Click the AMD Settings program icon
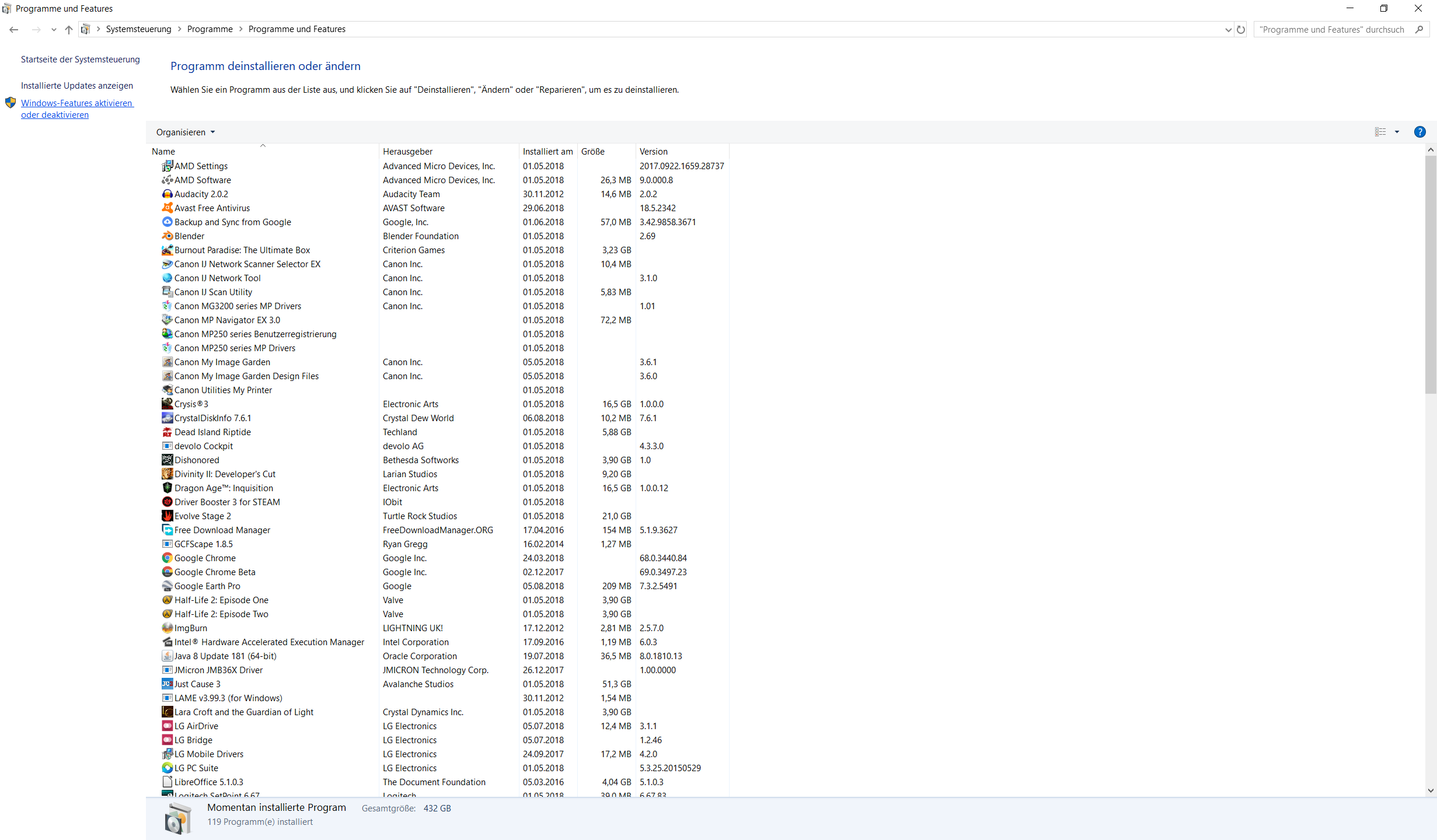Viewport: 1437px width, 840px height. click(167, 166)
